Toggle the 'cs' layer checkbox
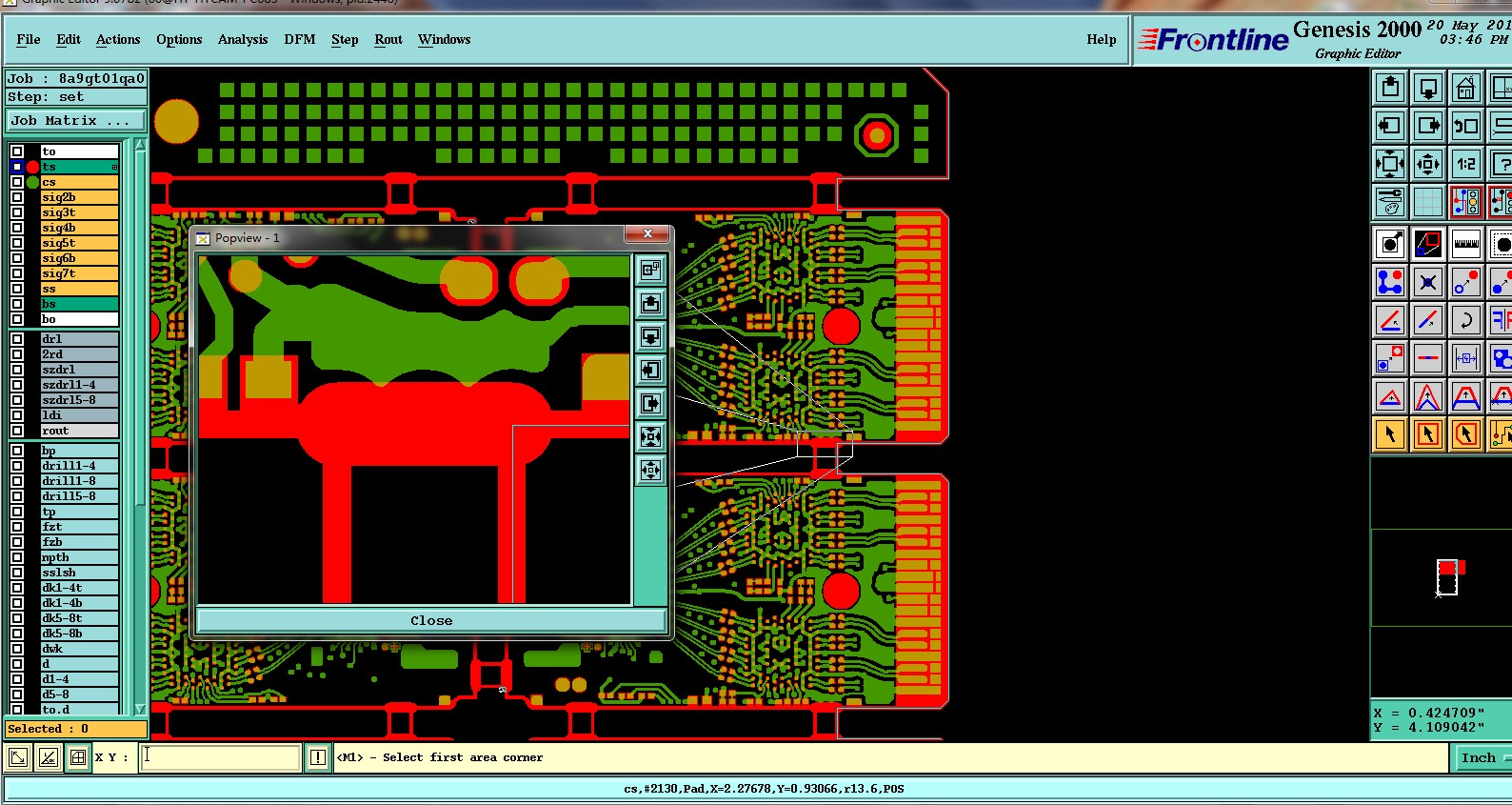The width and height of the screenshot is (1512, 805). coord(17,182)
